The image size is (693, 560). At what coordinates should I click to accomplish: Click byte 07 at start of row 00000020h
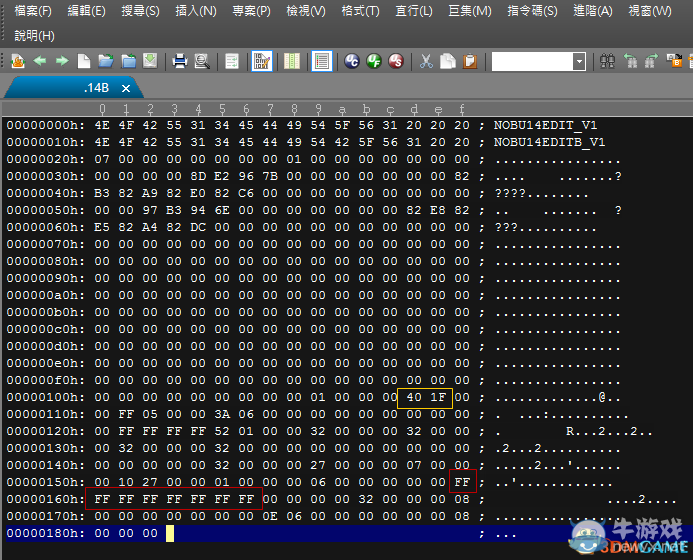pos(102,160)
